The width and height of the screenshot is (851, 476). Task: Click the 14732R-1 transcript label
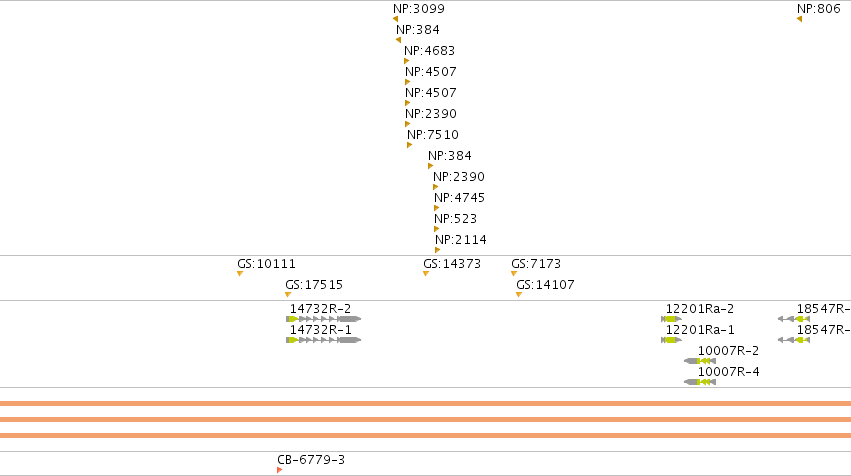point(320,330)
